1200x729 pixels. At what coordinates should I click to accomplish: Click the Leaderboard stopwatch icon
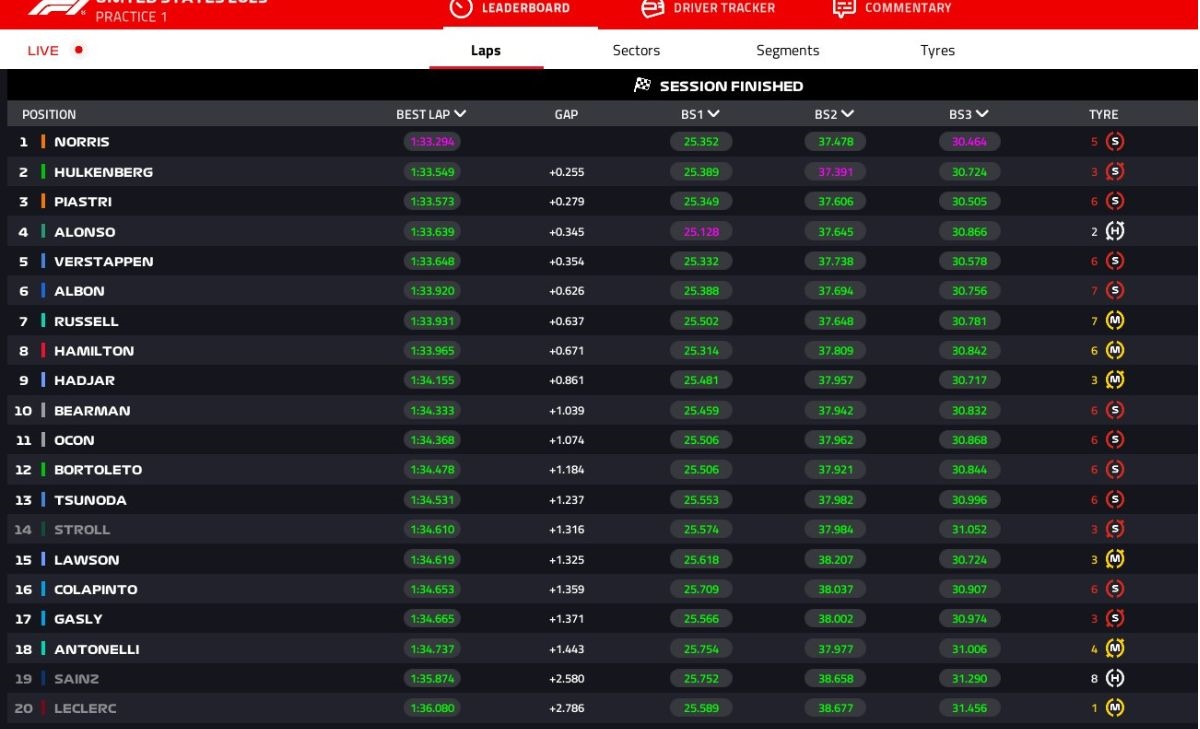460,8
